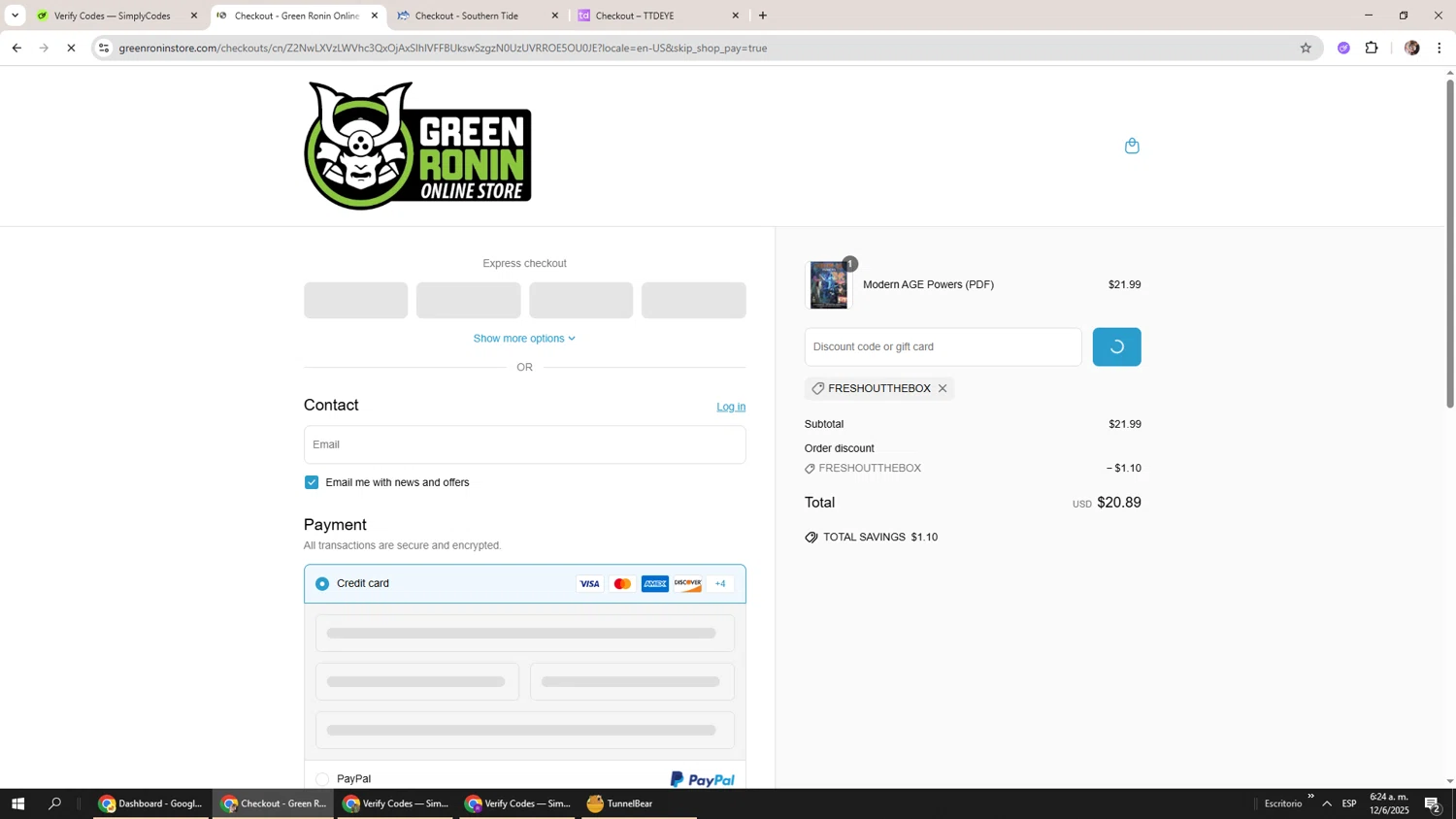
Task: Click the Green Ronin Online Store logo
Action: [417, 146]
